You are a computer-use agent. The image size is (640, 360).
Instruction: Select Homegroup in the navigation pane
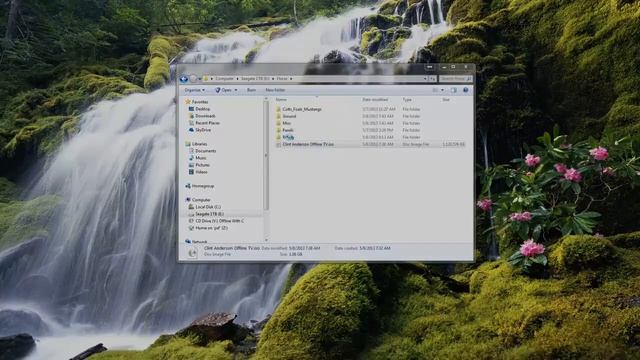click(200, 186)
